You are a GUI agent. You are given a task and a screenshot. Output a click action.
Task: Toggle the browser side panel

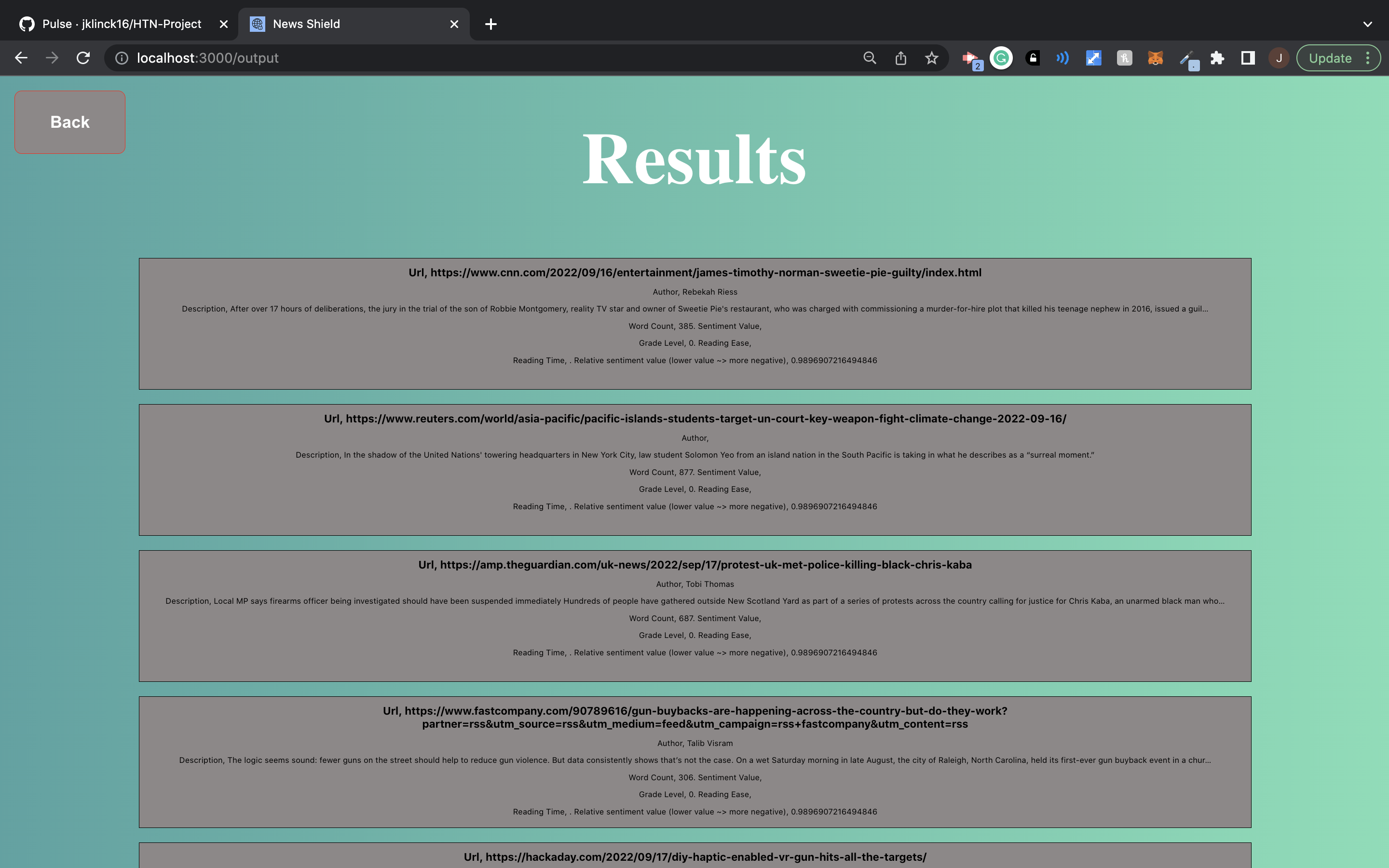1247,58
